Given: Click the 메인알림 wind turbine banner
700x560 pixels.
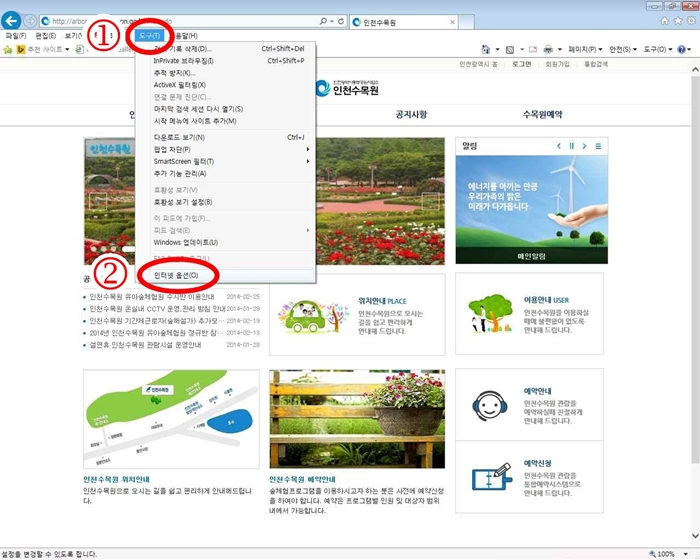Looking at the screenshot, I should point(531,209).
